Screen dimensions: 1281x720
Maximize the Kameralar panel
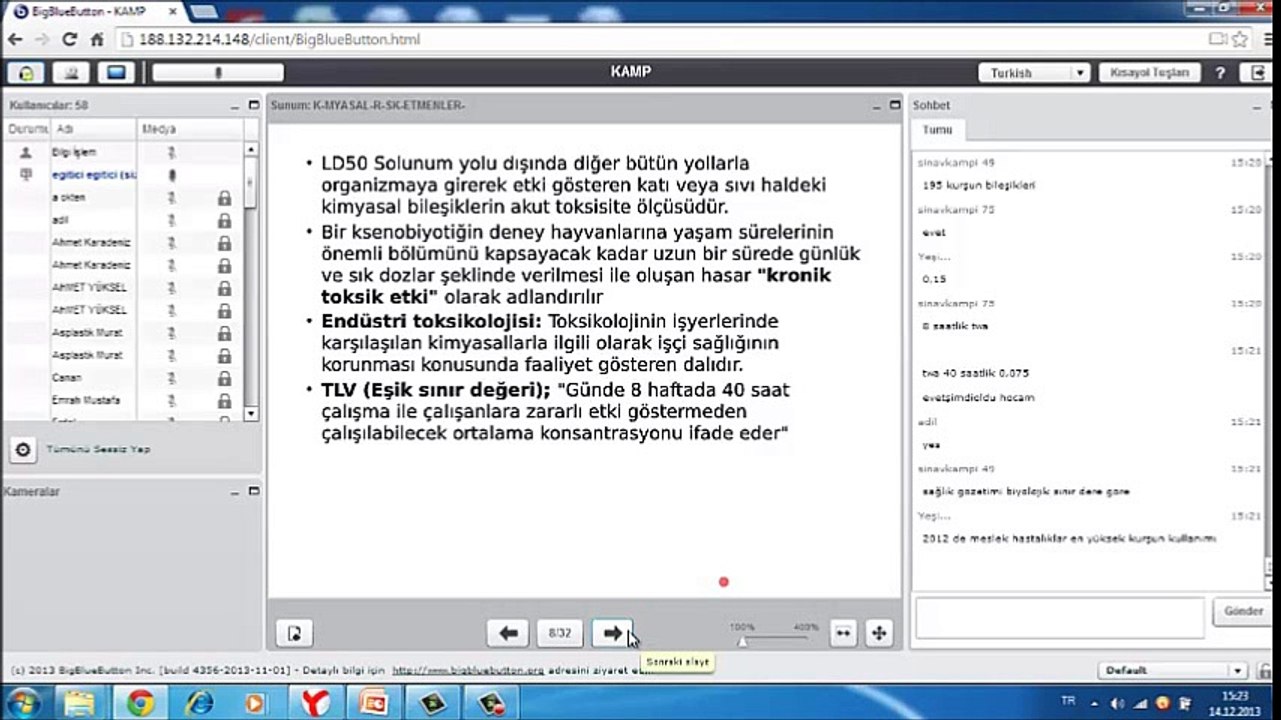coord(253,492)
